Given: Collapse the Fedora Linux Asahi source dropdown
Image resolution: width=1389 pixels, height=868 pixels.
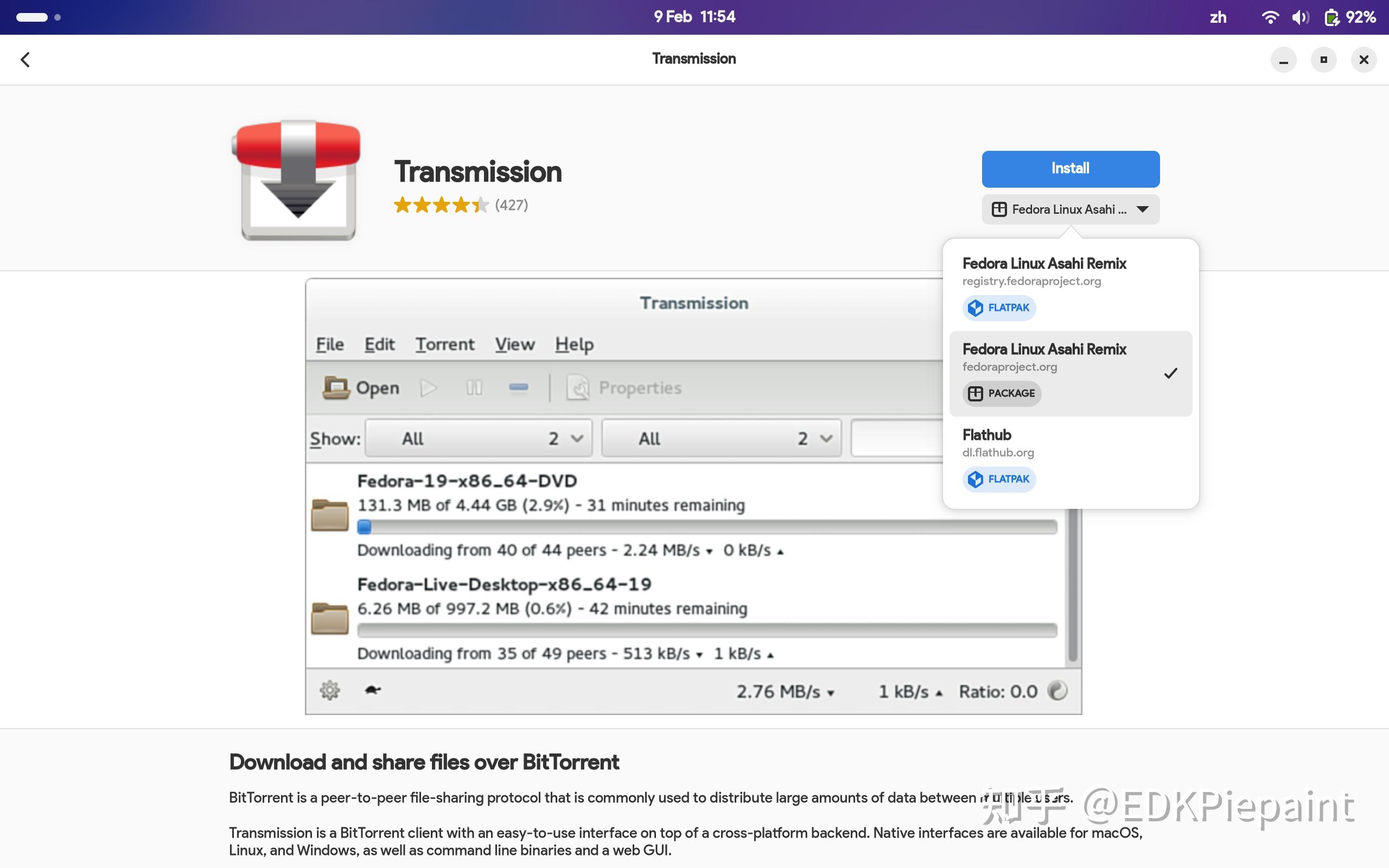Looking at the screenshot, I should pos(1070,209).
